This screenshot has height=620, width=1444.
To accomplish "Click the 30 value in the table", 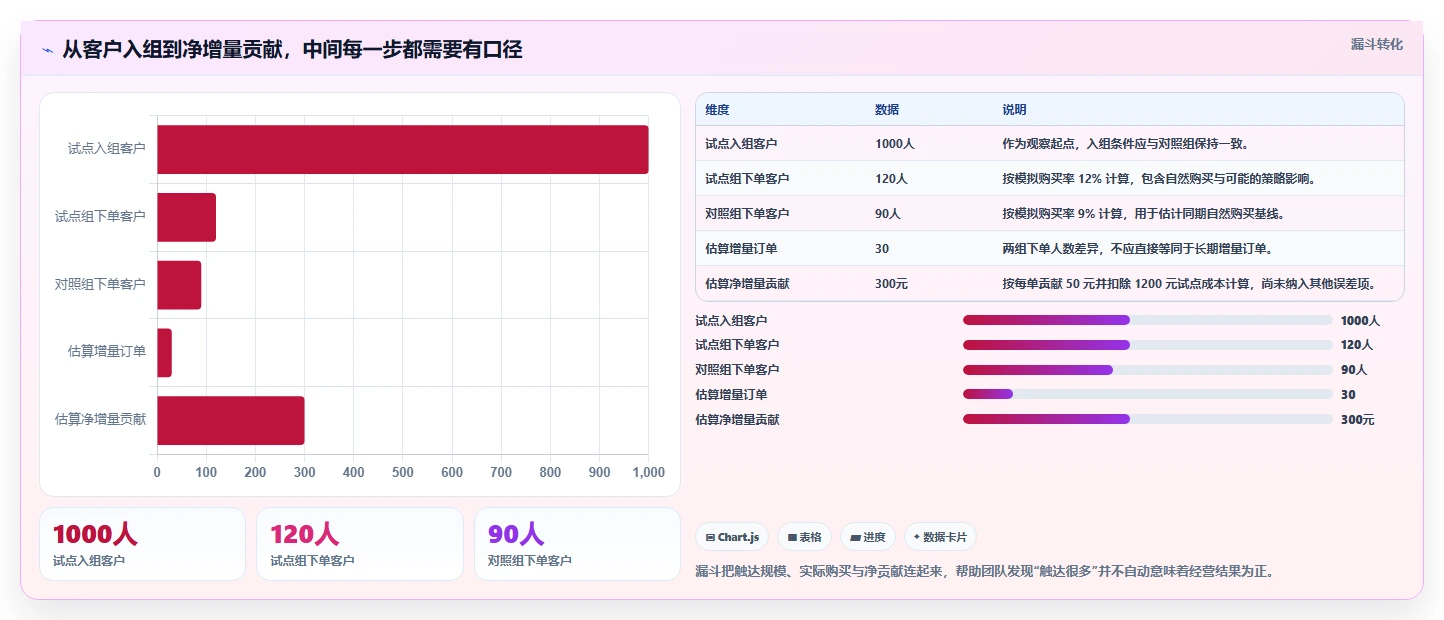I will click(882, 249).
